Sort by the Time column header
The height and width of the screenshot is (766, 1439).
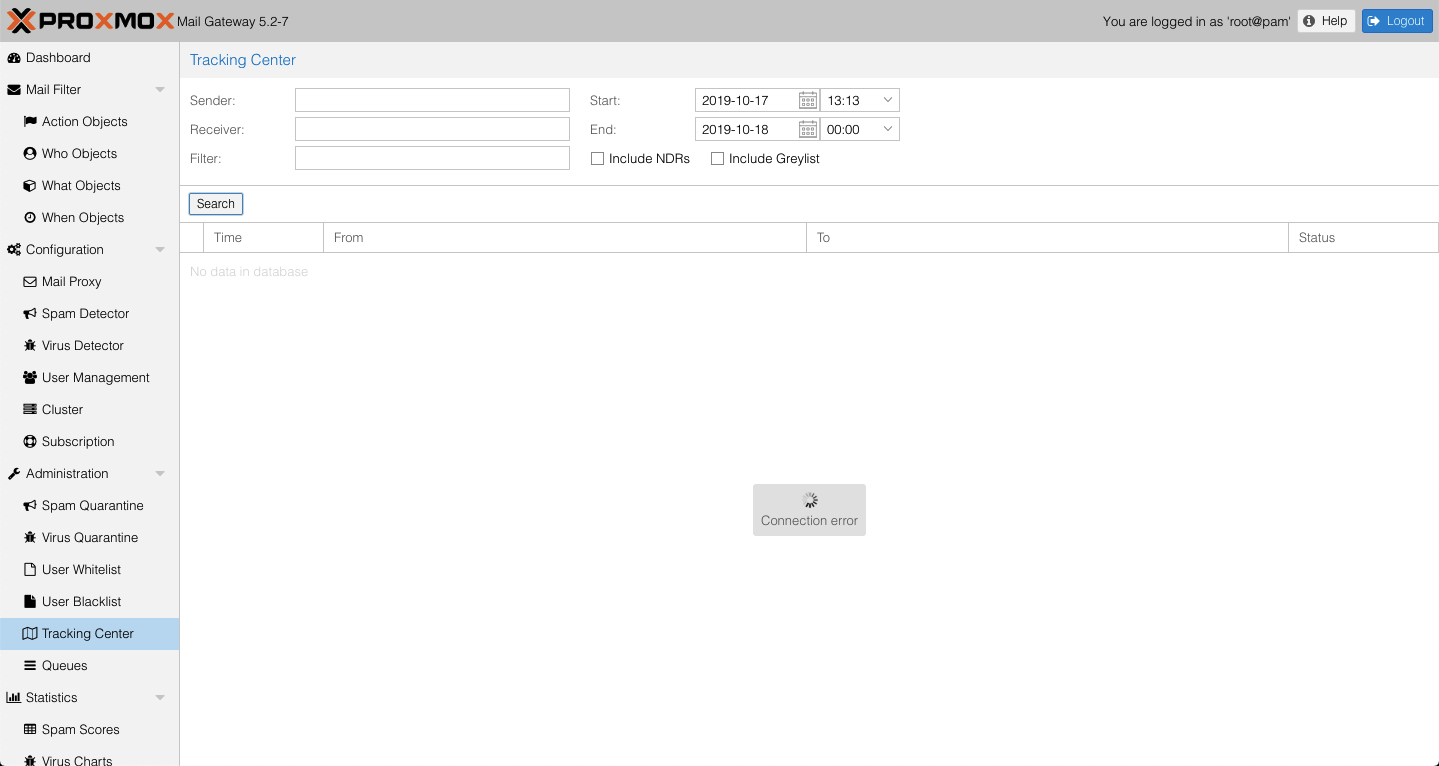click(262, 238)
